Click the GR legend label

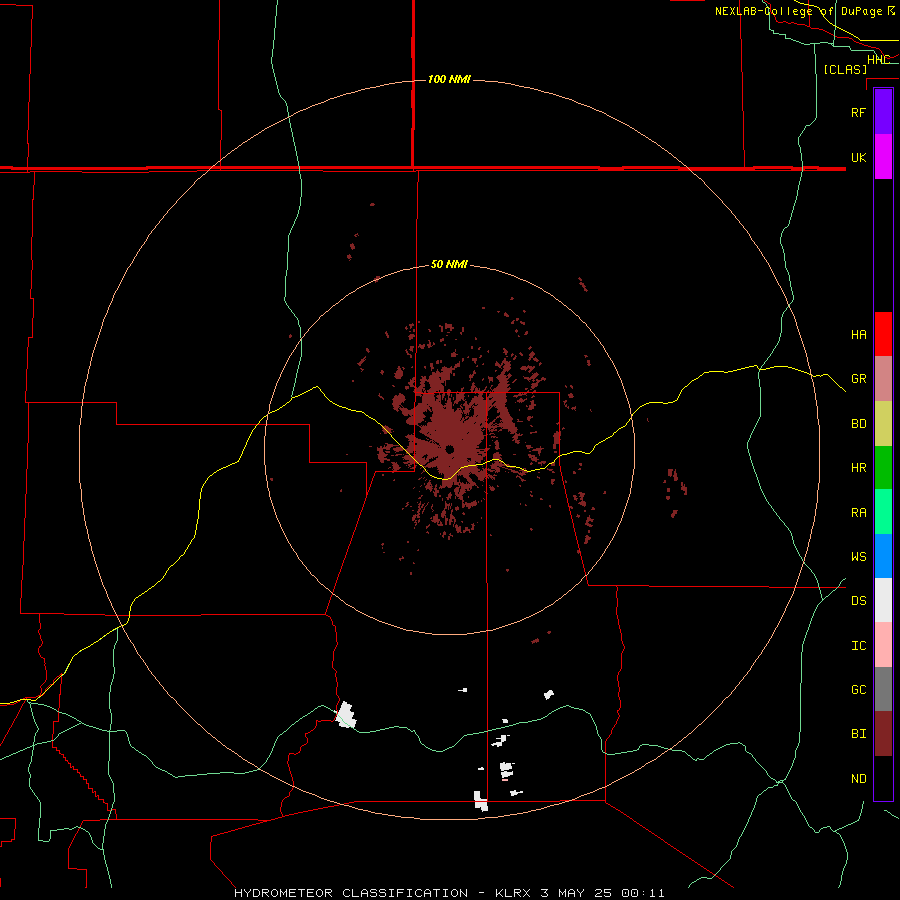[858, 379]
